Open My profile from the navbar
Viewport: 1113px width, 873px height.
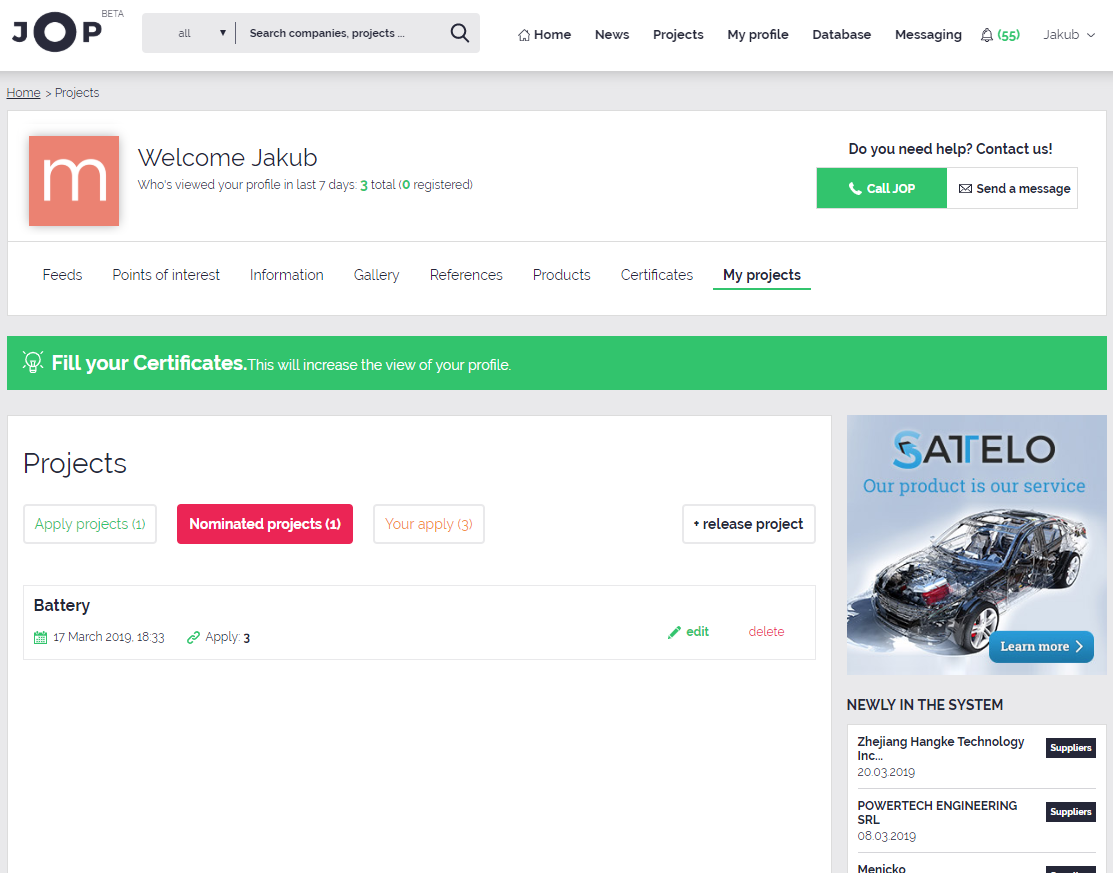pyautogui.click(x=757, y=35)
